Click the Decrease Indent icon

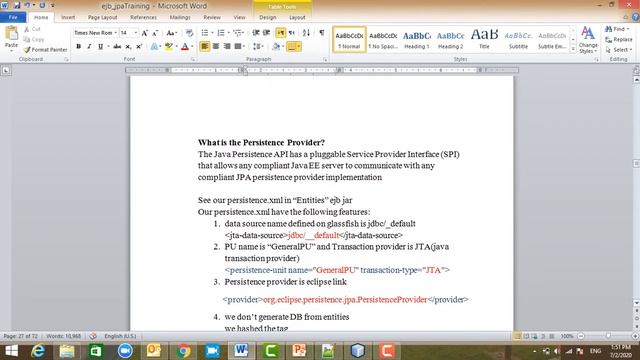tap(256, 33)
